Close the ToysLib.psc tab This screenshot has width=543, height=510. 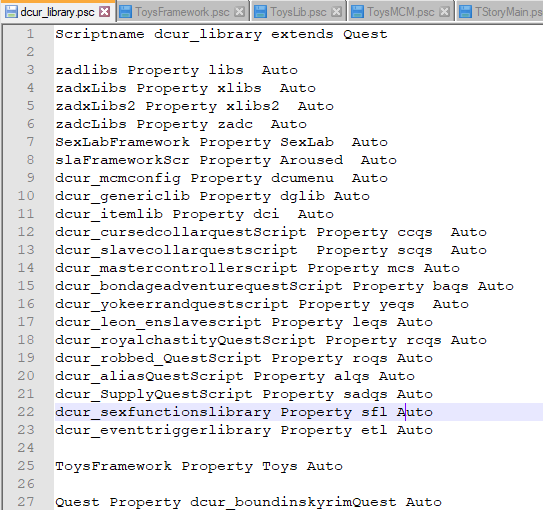(336, 12)
